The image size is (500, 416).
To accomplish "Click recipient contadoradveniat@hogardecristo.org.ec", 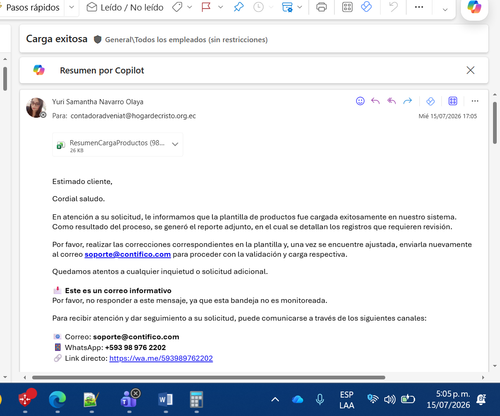I will click(133, 116).
